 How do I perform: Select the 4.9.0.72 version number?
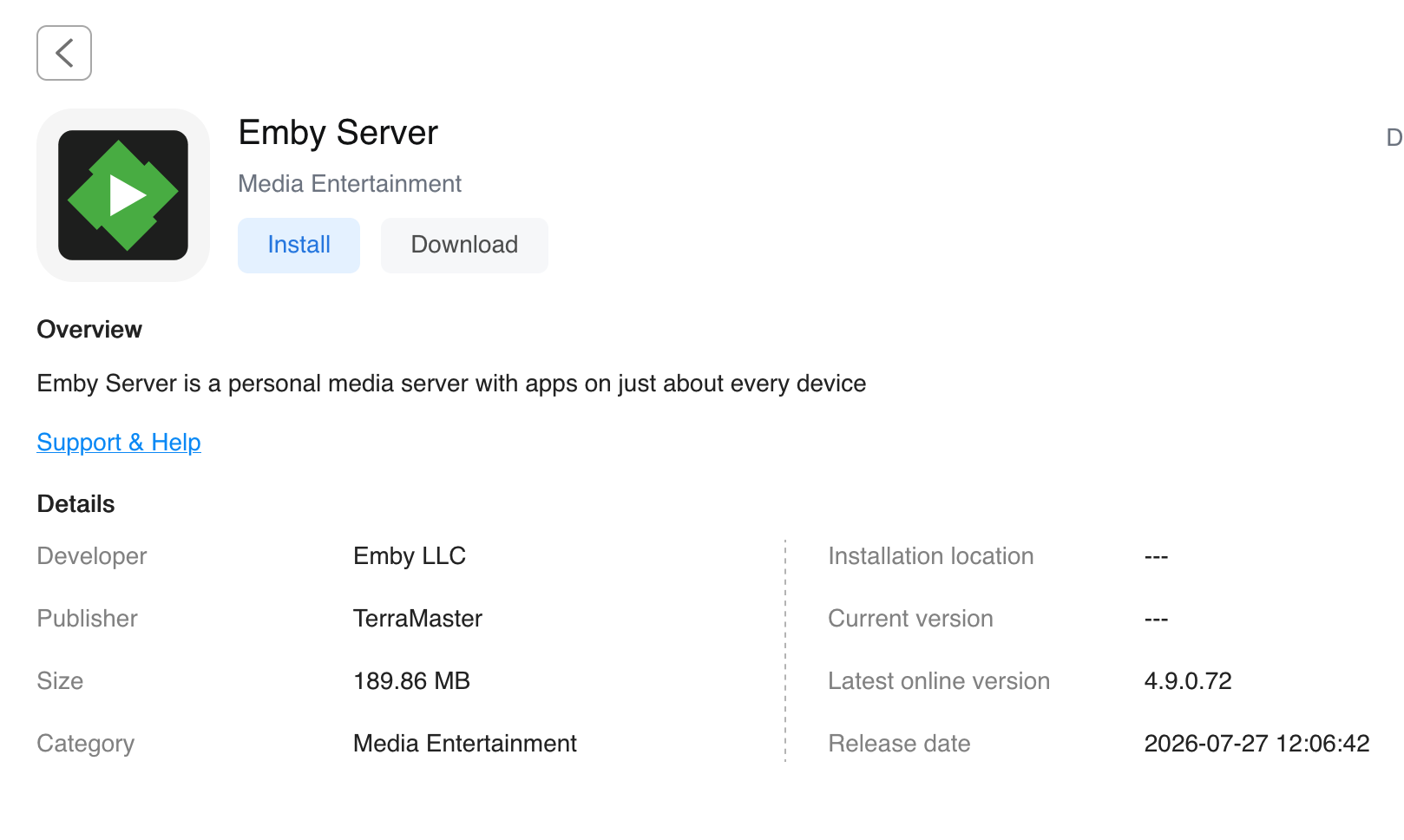point(1188,681)
